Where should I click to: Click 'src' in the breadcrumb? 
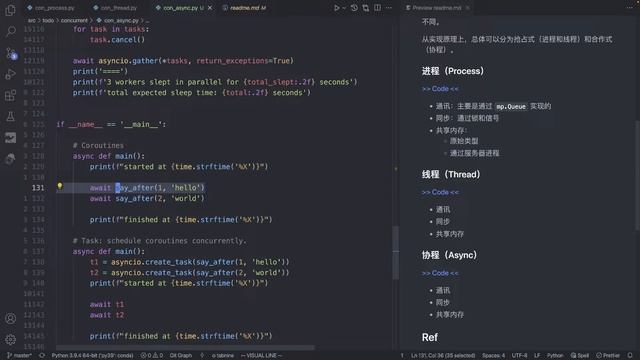tap(31, 20)
